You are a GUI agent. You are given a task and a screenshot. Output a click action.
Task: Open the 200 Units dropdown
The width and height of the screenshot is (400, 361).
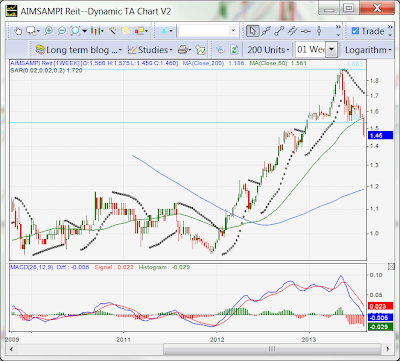(268, 50)
